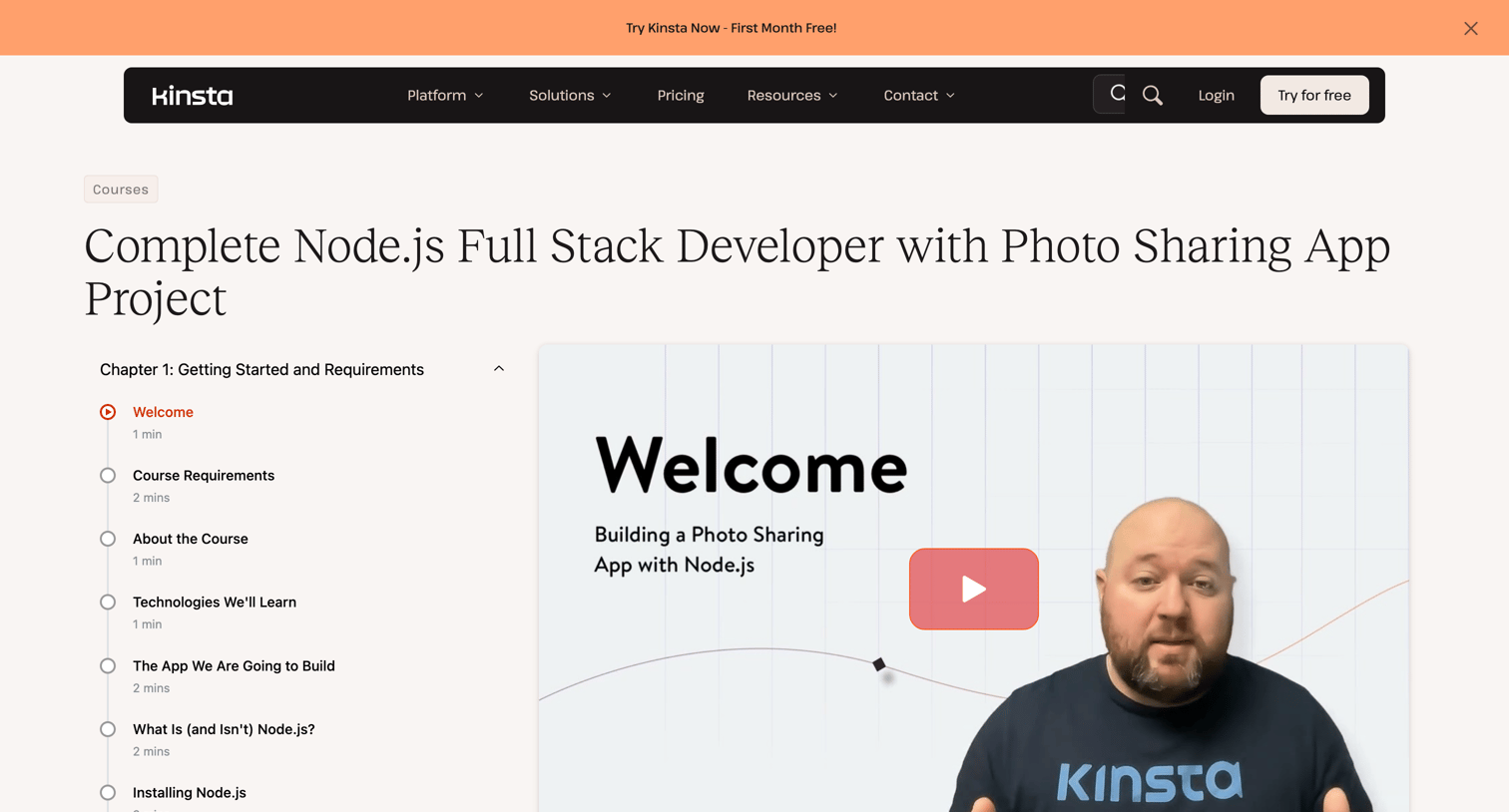The image size is (1509, 812).
Task: Close the orange promo banner
Action: coord(1471,28)
